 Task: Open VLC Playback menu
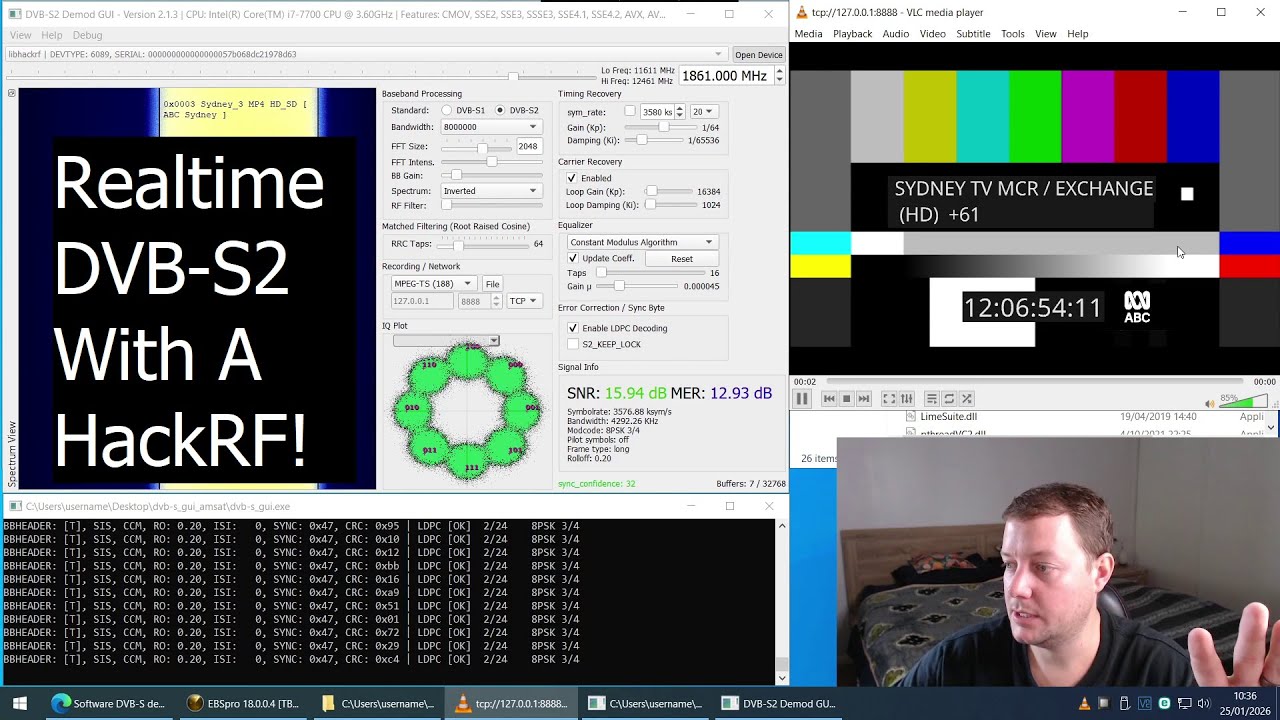pos(852,34)
